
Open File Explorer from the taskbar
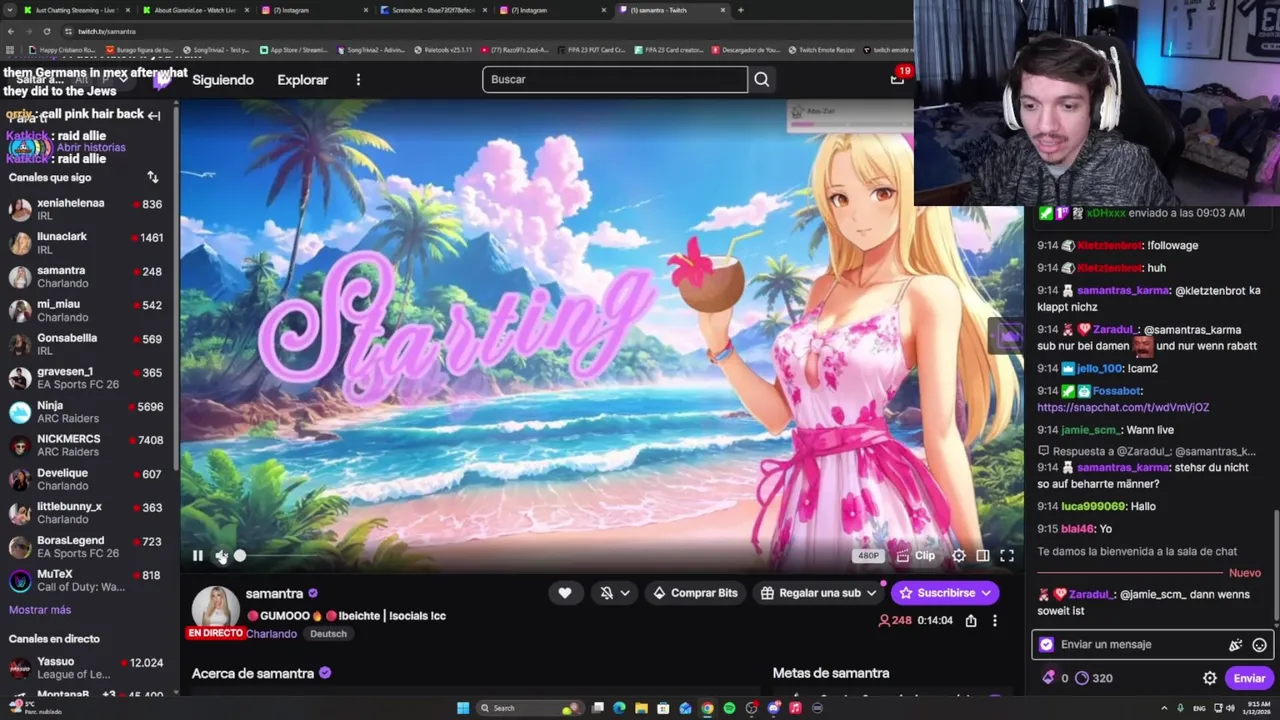641,708
